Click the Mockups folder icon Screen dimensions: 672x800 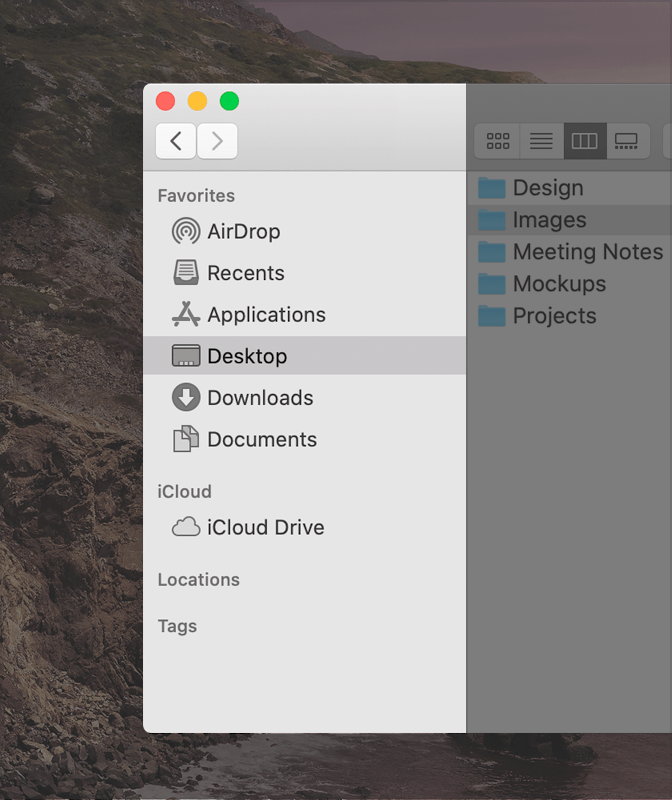coord(491,284)
